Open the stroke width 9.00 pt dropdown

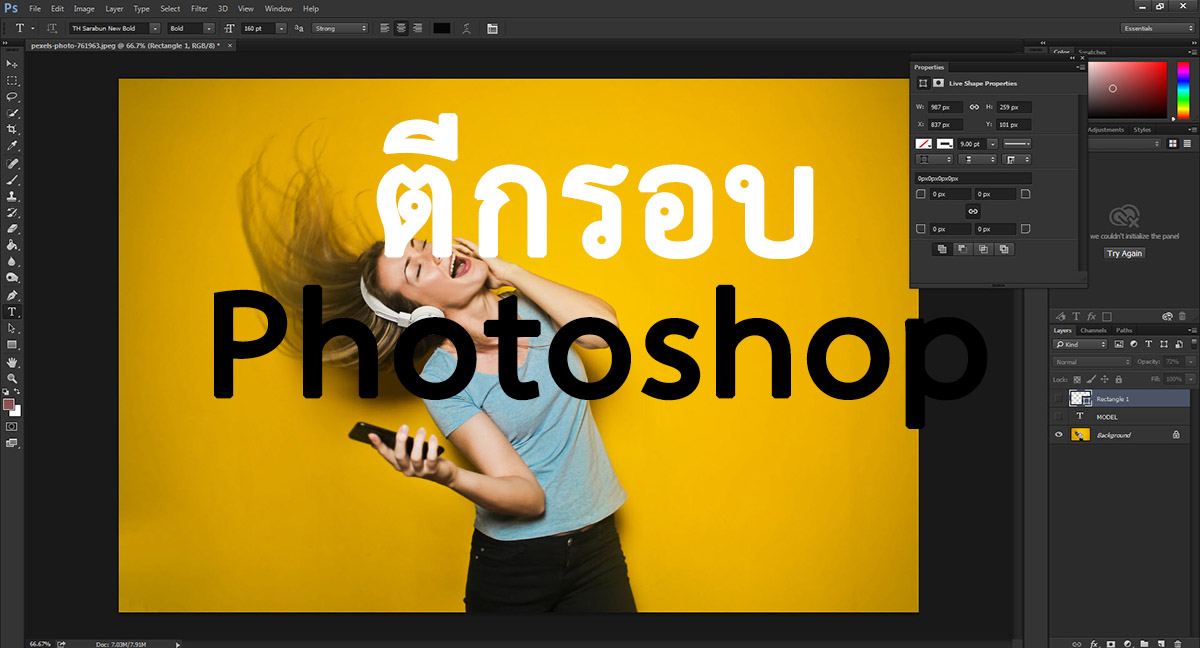click(x=993, y=144)
